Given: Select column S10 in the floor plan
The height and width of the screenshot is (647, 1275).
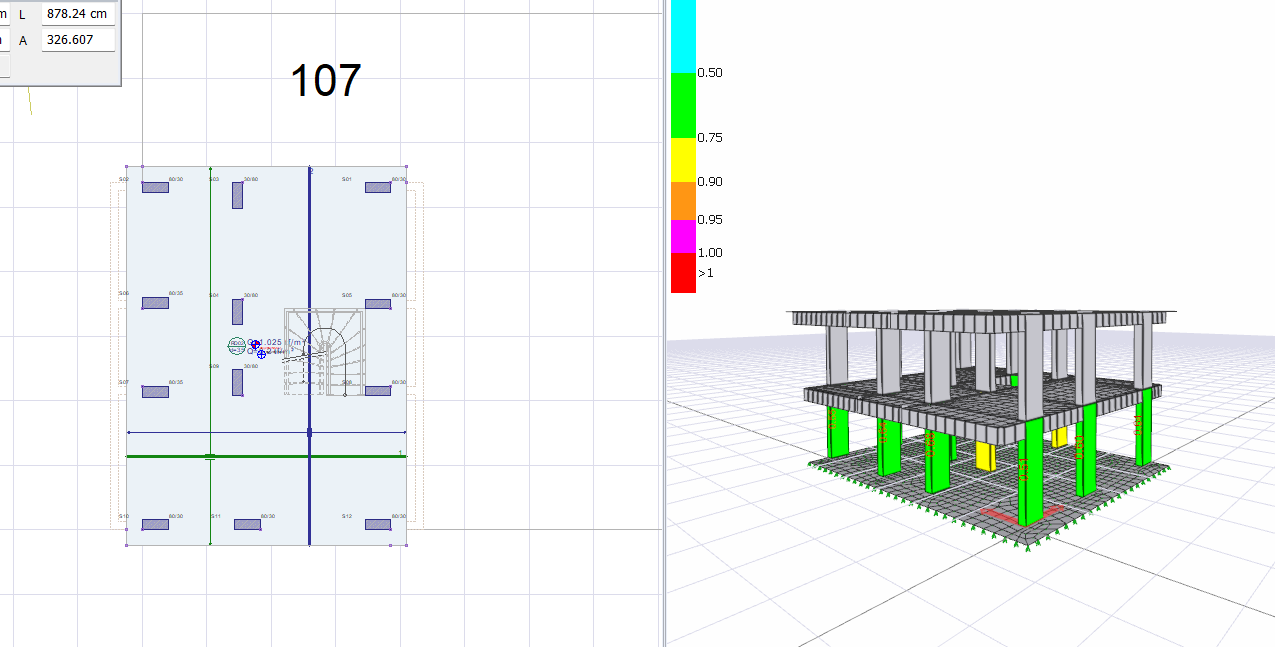Looking at the screenshot, I should (155, 524).
